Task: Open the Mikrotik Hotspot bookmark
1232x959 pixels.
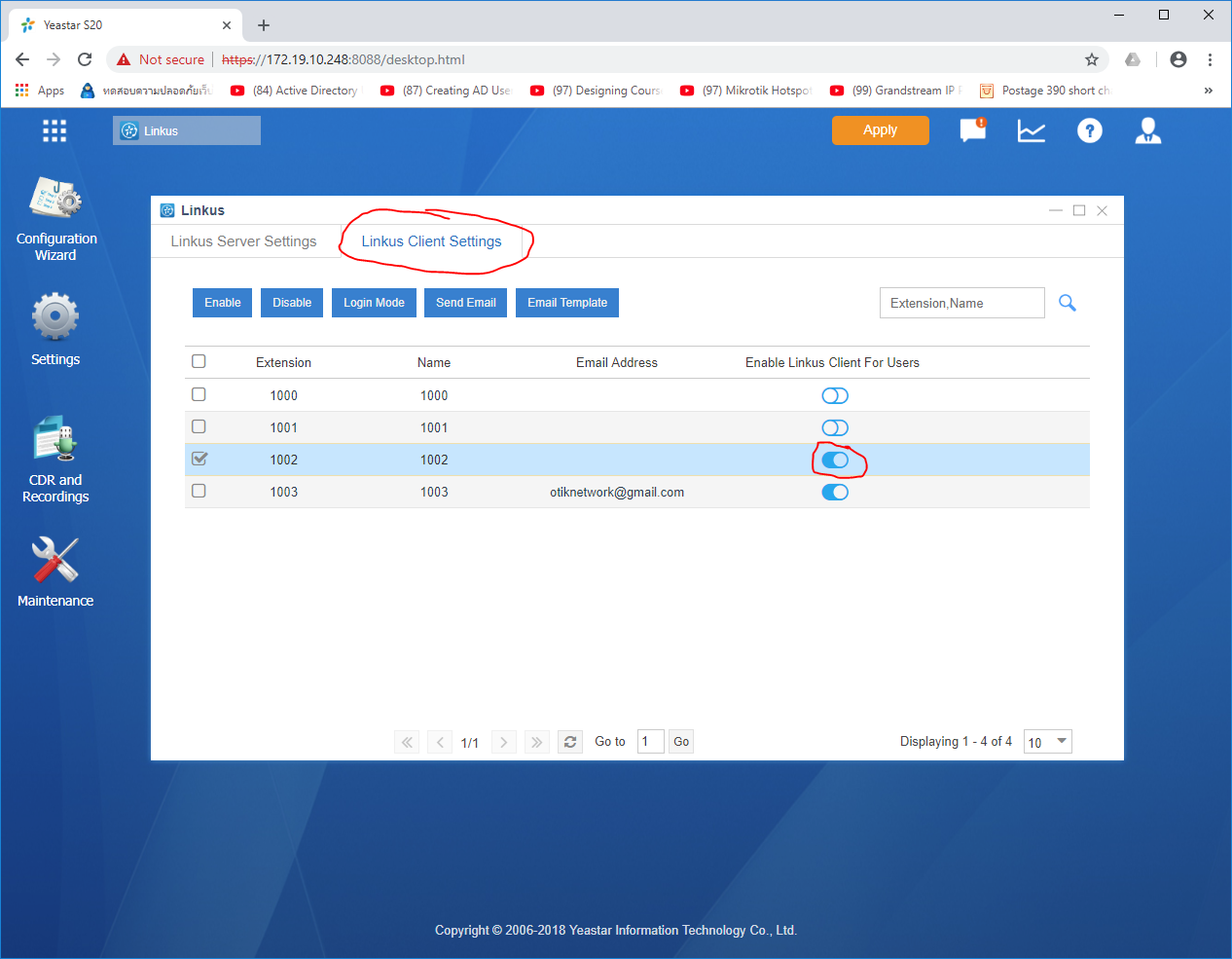Action: [745, 91]
